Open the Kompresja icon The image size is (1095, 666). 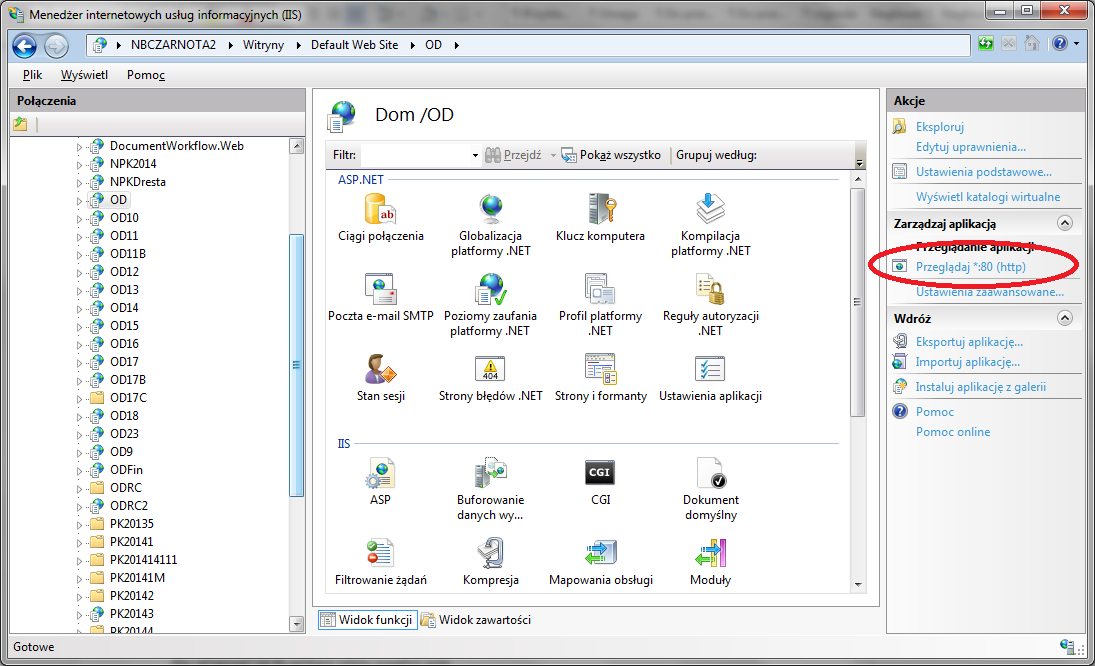[491, 553]
